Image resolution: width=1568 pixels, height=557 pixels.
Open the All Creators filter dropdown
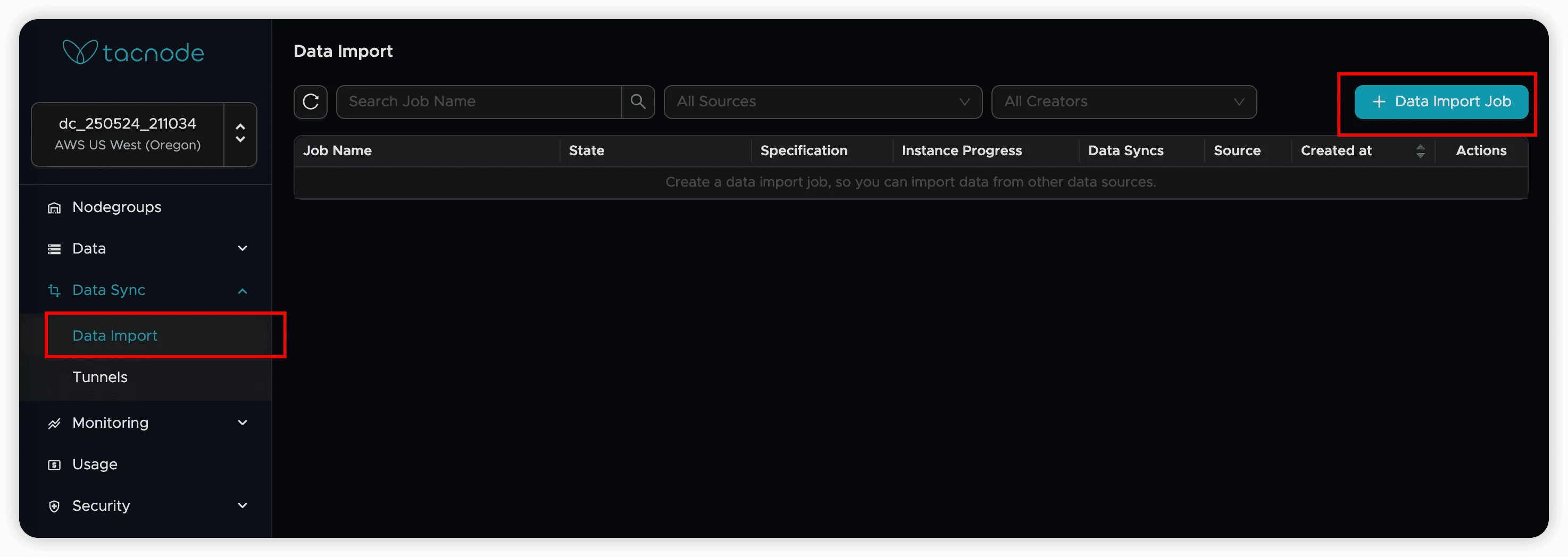coord(1123,102)
